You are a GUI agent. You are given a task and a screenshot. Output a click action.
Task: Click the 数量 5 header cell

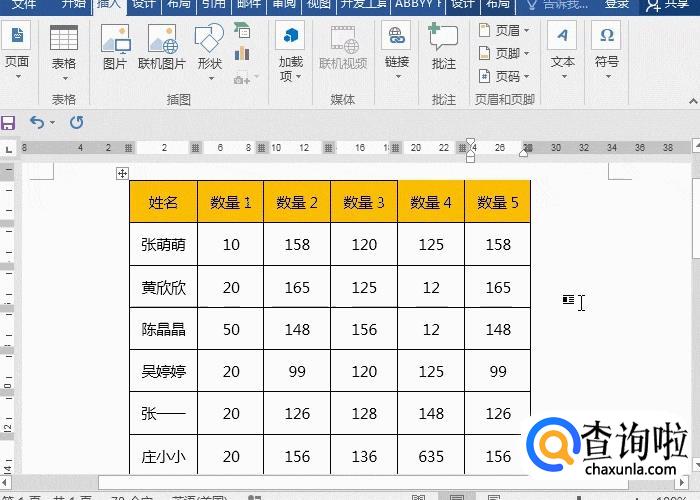coord(497,202)
